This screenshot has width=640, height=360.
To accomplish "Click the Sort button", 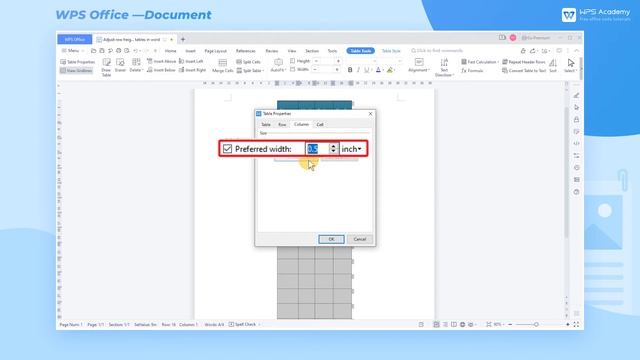I will (553, 65).
